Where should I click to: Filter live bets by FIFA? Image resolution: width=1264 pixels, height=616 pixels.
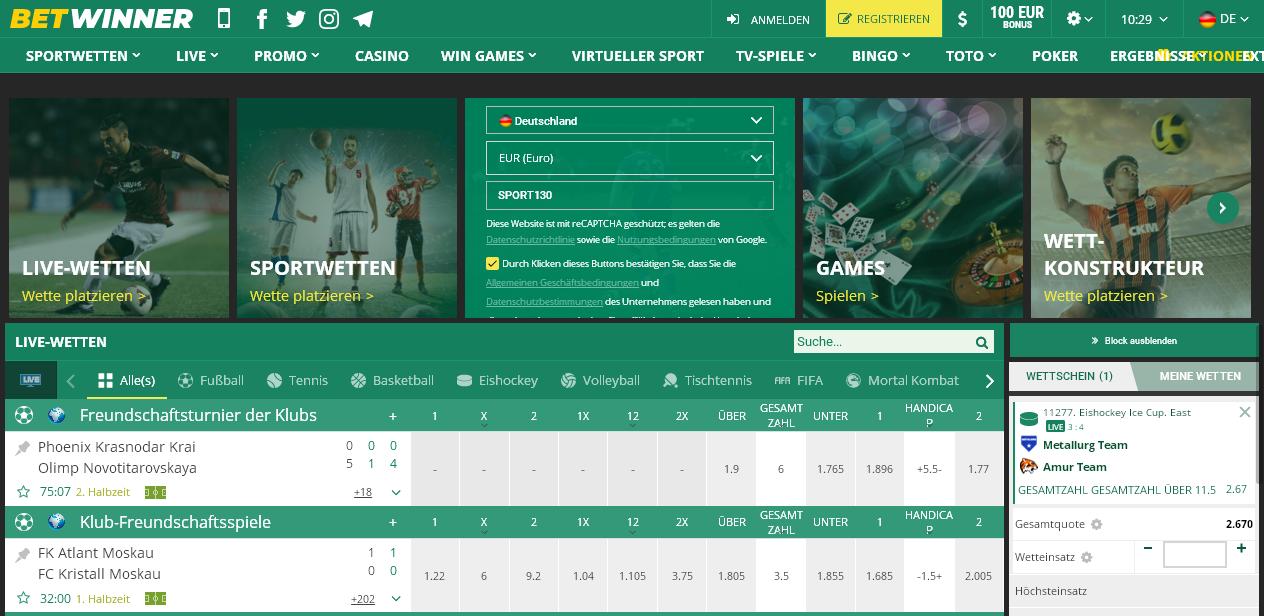tap(798, 380)
